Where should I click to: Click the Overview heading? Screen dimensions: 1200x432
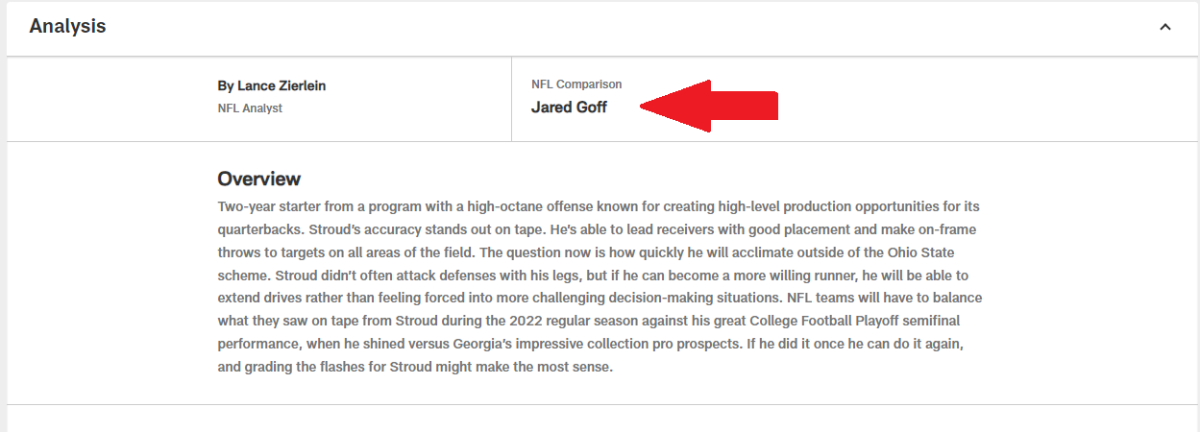(x=259, y=179)
